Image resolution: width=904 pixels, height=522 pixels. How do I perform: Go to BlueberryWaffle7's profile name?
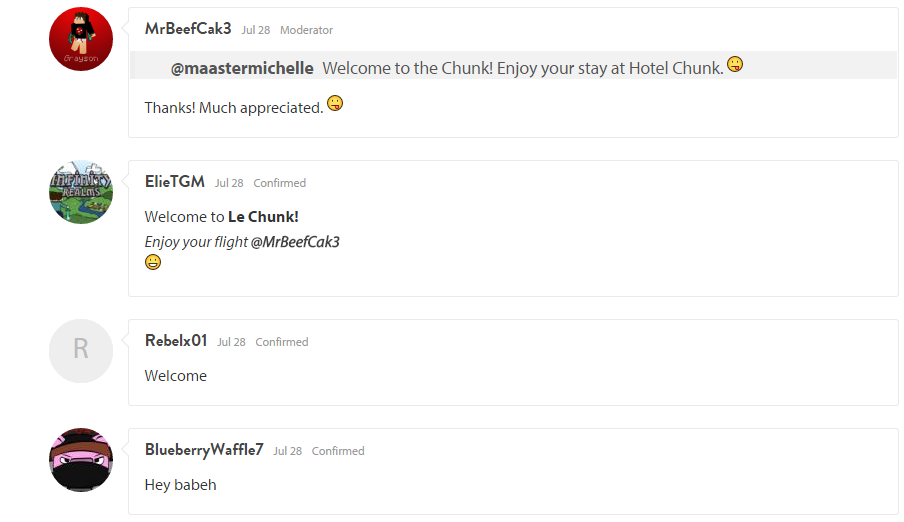pos(204,450)
